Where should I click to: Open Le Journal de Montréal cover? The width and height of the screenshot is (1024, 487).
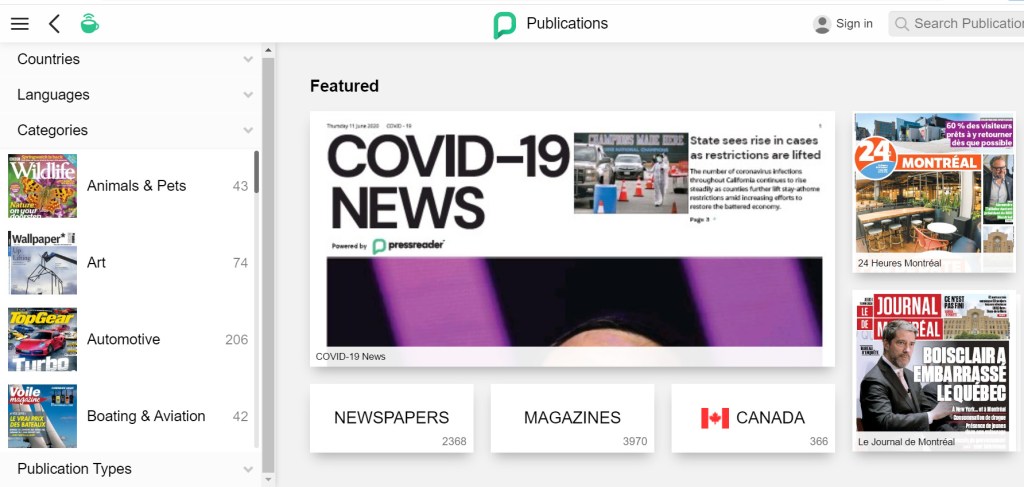pyautogui.click(x=934, y=370)
